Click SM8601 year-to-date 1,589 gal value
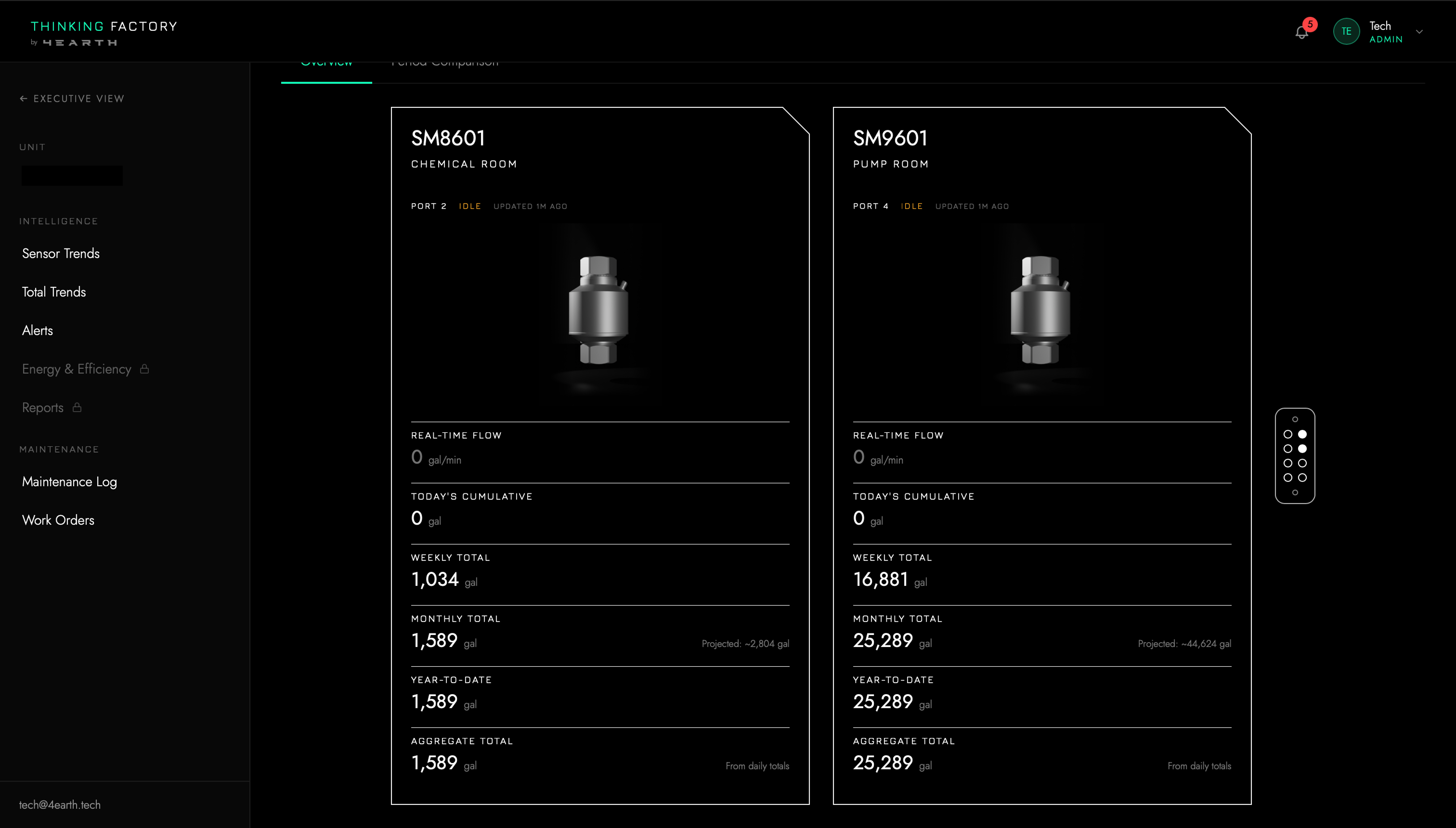The image size is (1456, 828). pos(443,702)
